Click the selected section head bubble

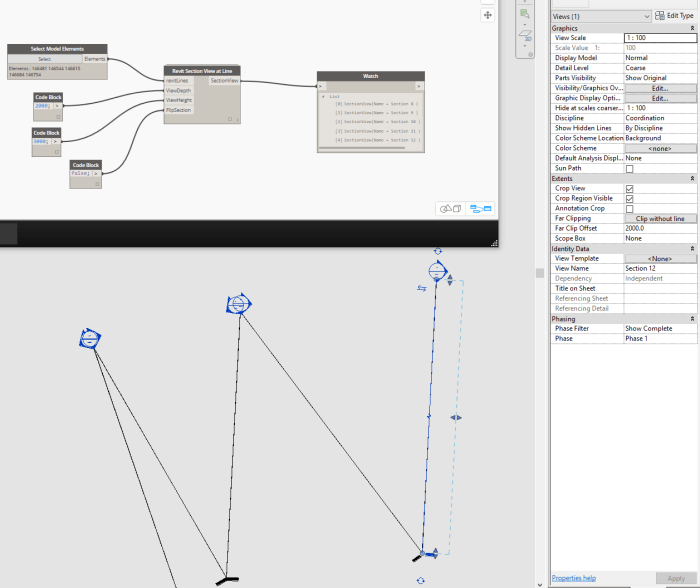coord(437,271)
